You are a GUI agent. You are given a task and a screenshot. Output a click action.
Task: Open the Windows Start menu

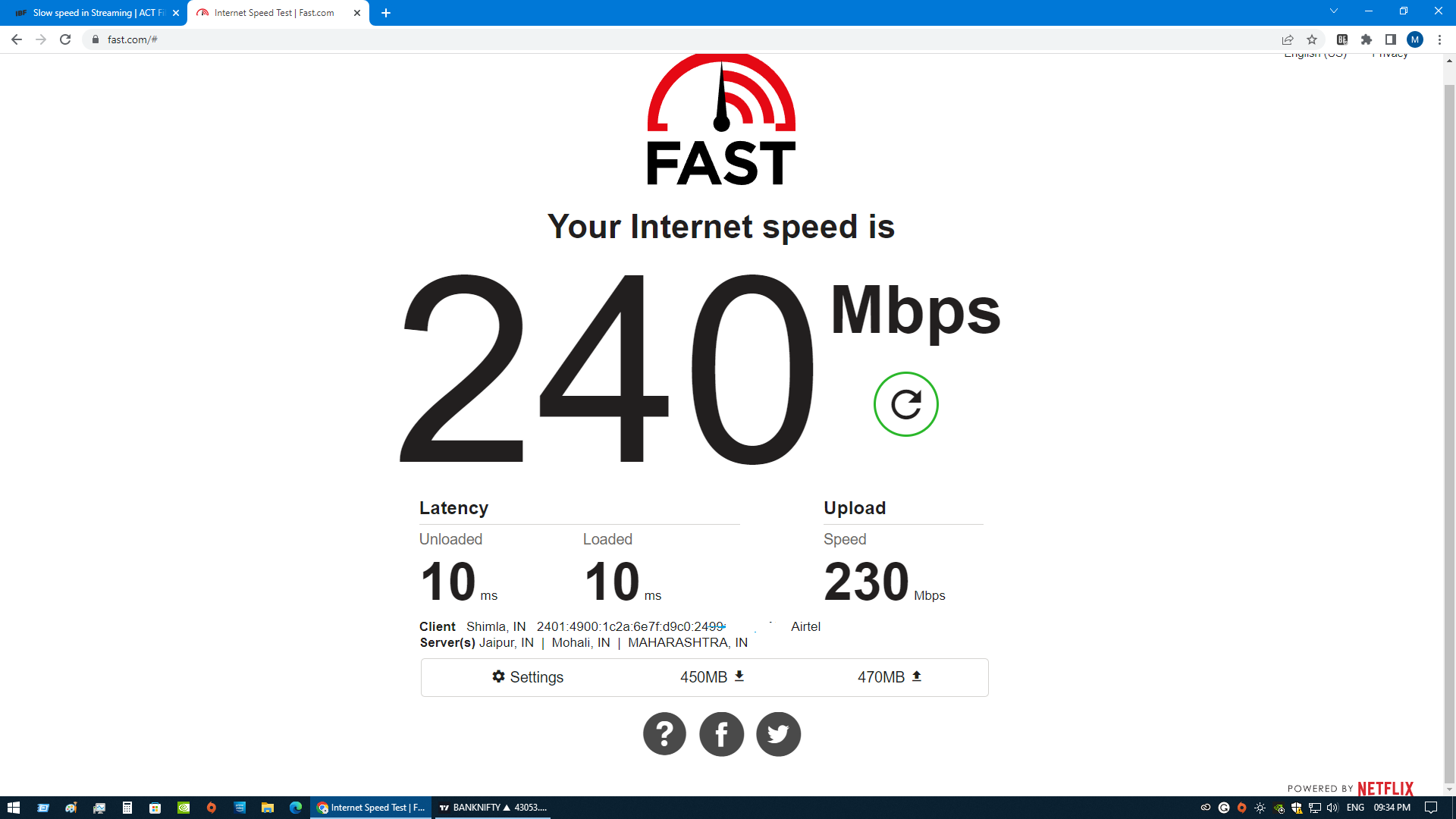(13, 808)
